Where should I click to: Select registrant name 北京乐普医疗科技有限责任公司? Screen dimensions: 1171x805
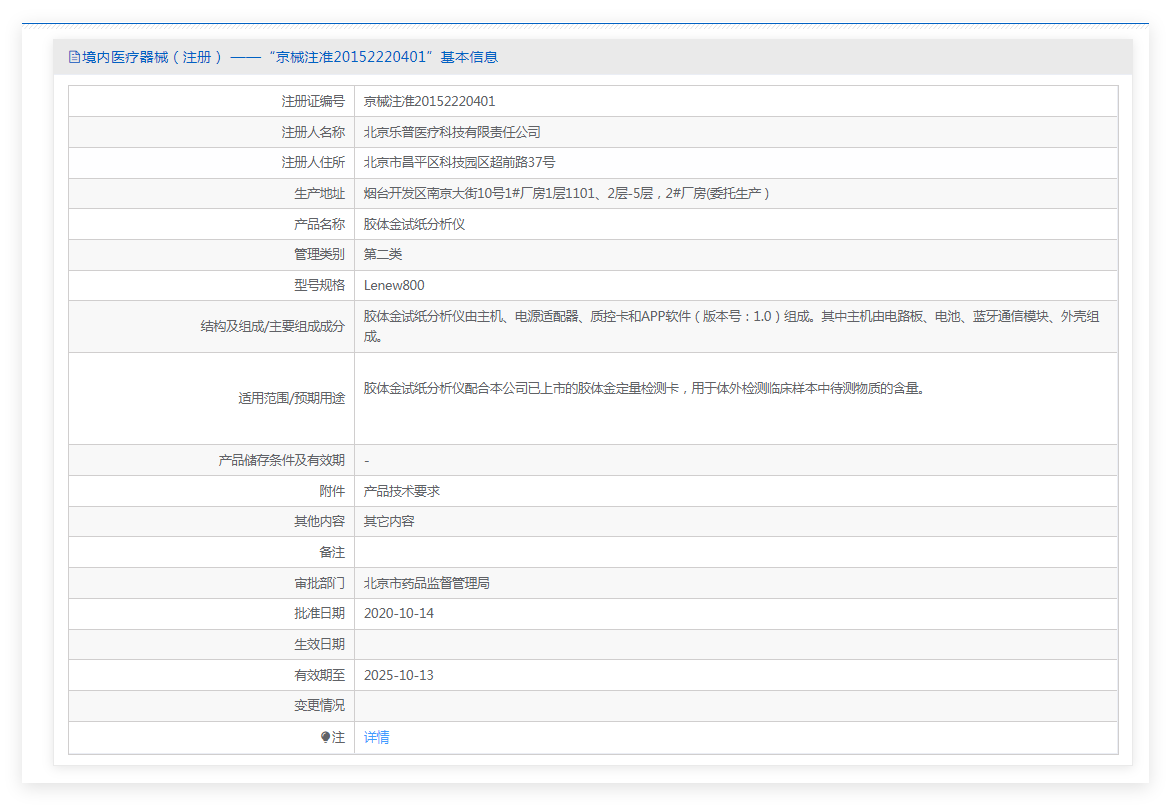point(452,131)
